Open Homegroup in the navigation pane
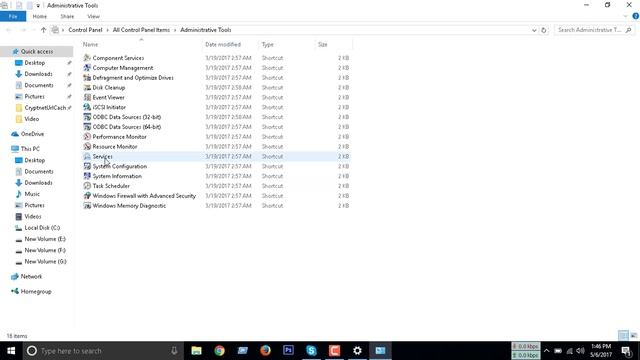This screenshot has width=640, height=360. [x=36, y=292]
